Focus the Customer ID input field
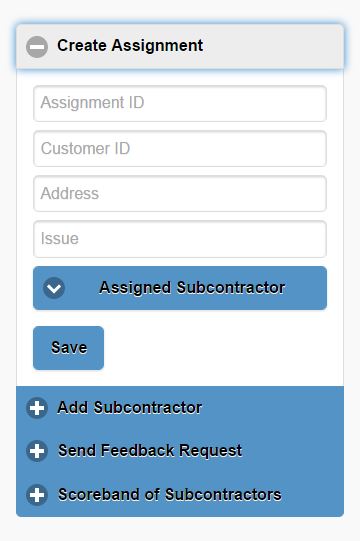 180,149
